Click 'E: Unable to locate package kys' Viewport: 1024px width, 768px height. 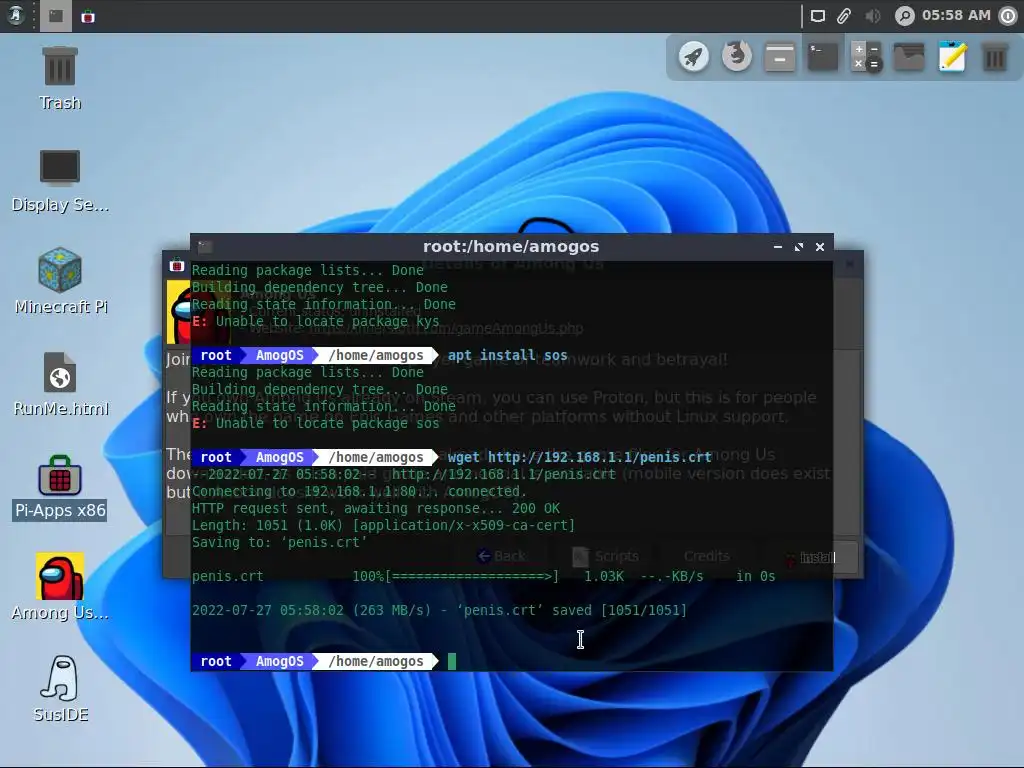pos(315,321)
